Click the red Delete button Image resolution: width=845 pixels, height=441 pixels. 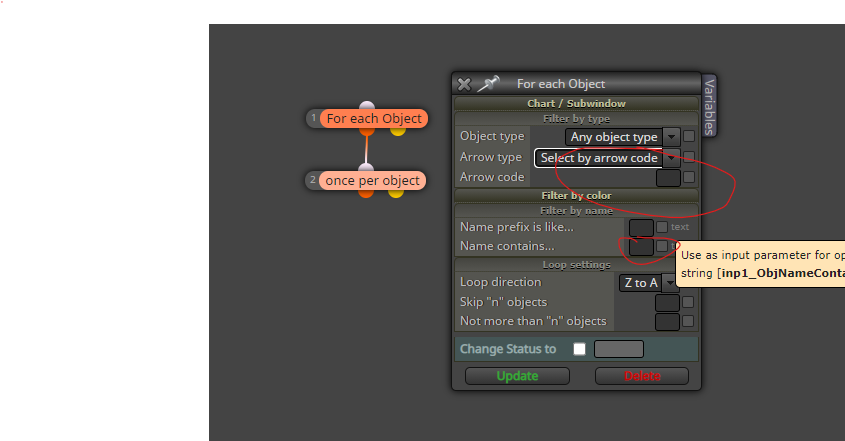[x=642, y=376]
